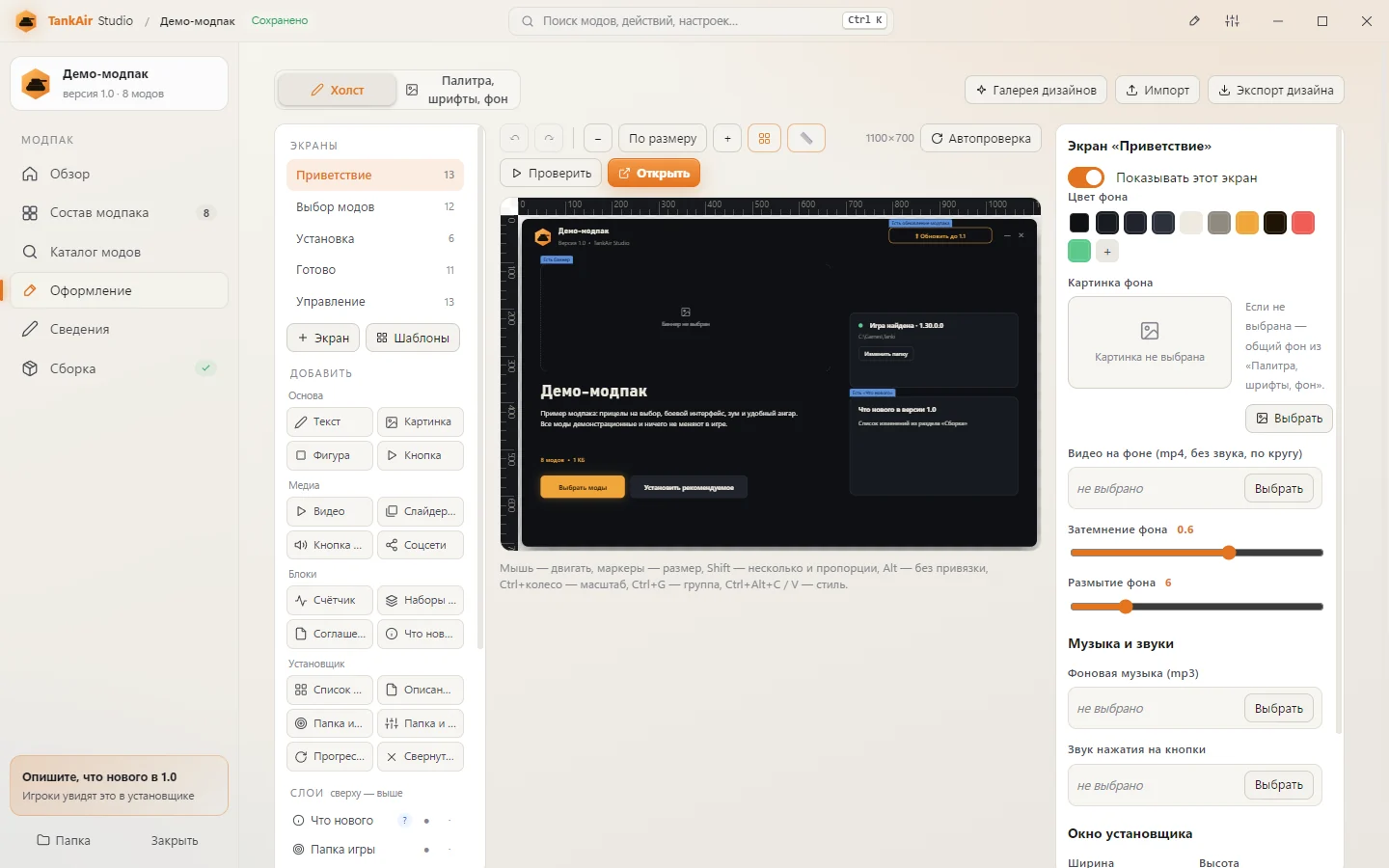Zoom in the canvas with plus

pyautogui.click(x=727, y=139)
